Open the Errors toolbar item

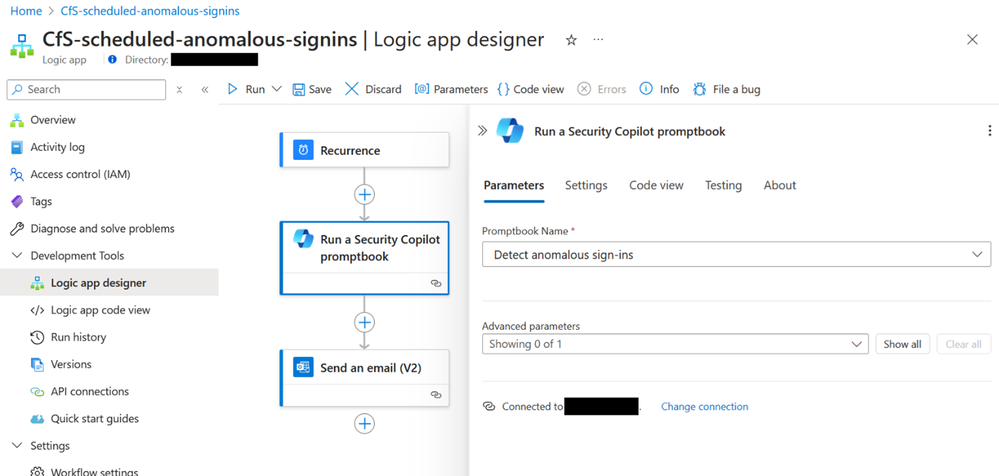(601, 89)
